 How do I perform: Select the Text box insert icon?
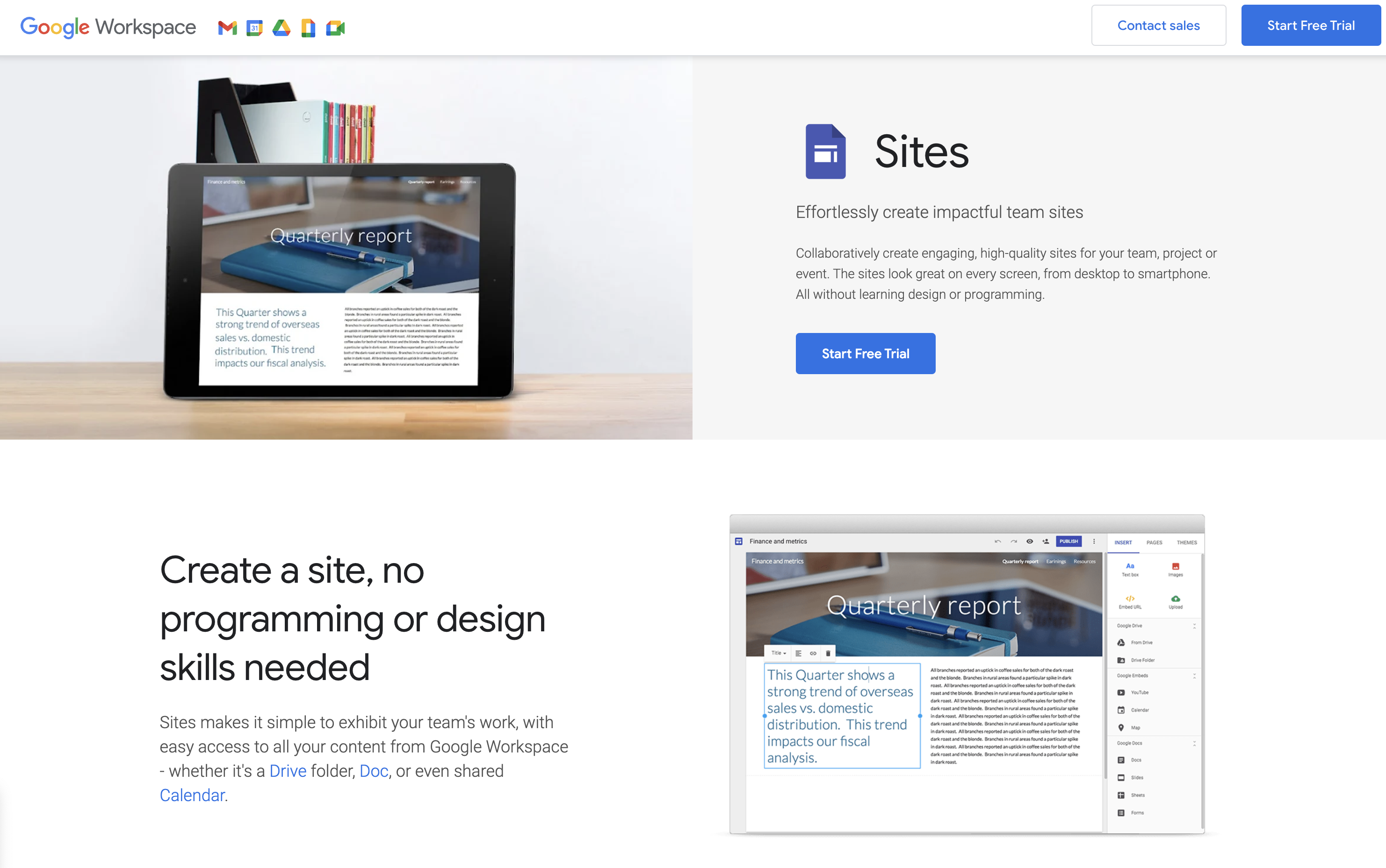(1130, 566)
